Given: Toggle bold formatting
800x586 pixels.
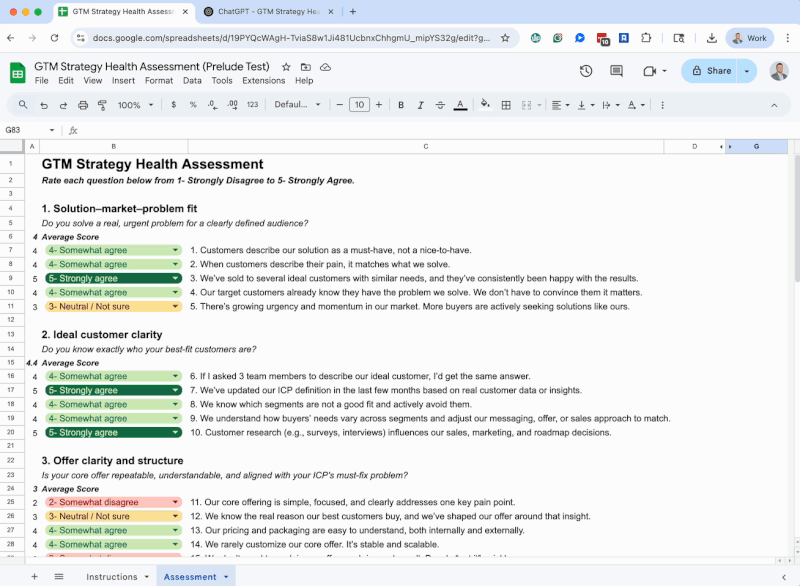Looking at the screenshot, I should pos(401,105).
